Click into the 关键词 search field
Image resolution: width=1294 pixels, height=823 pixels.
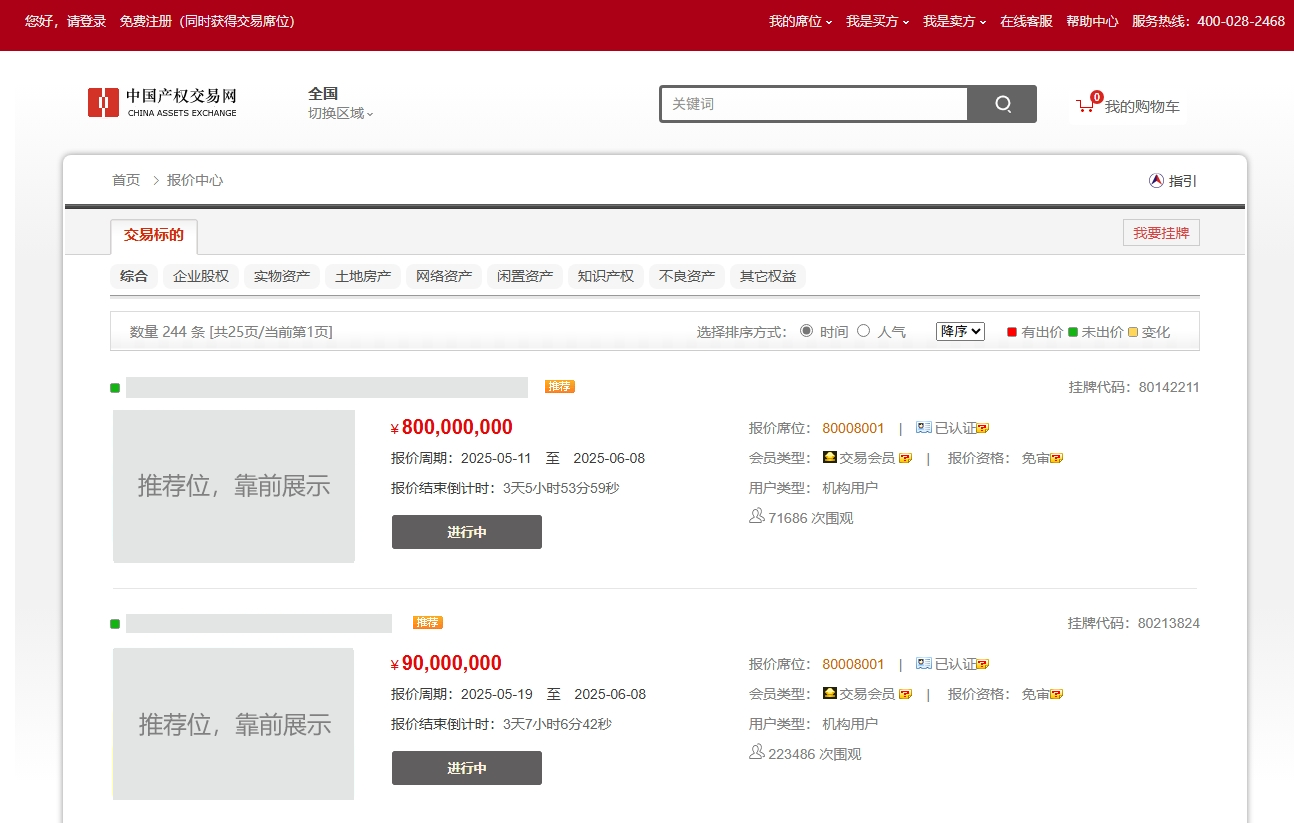point(814,104)
